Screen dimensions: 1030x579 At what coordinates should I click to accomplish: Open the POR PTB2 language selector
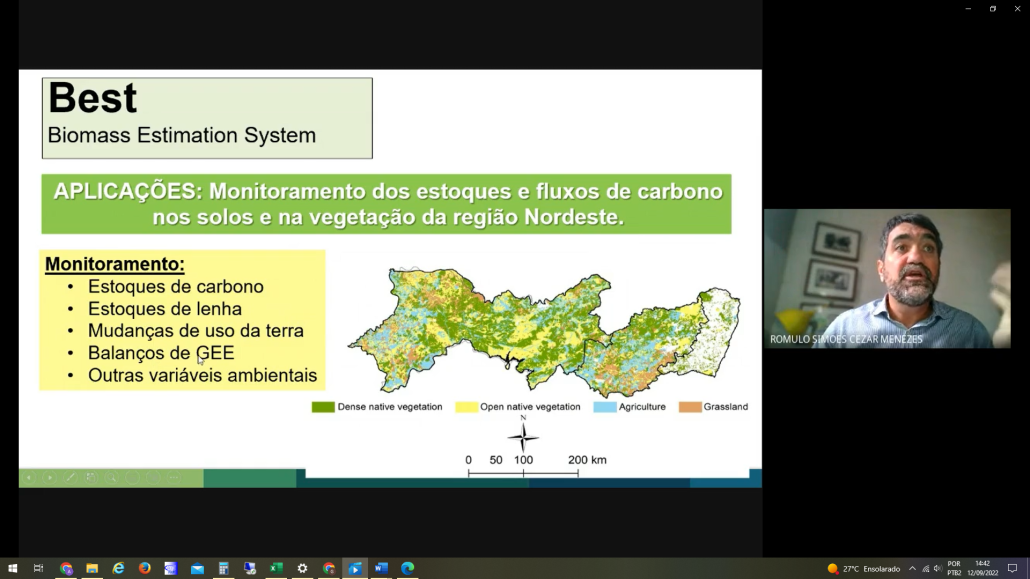(954, 568)
